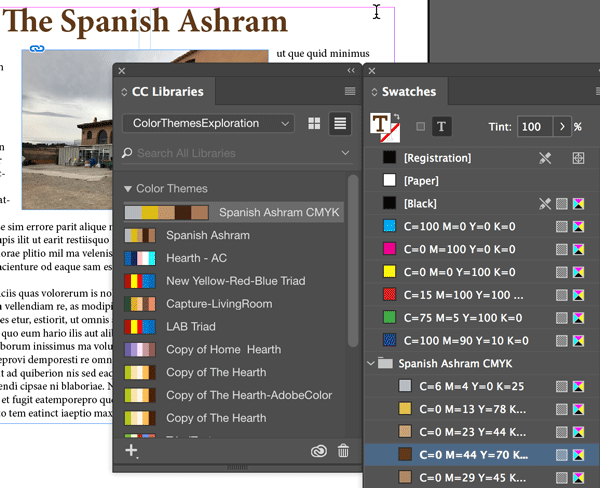
Task: Toggle formatting affects text T button
Action: coord(442,127)
